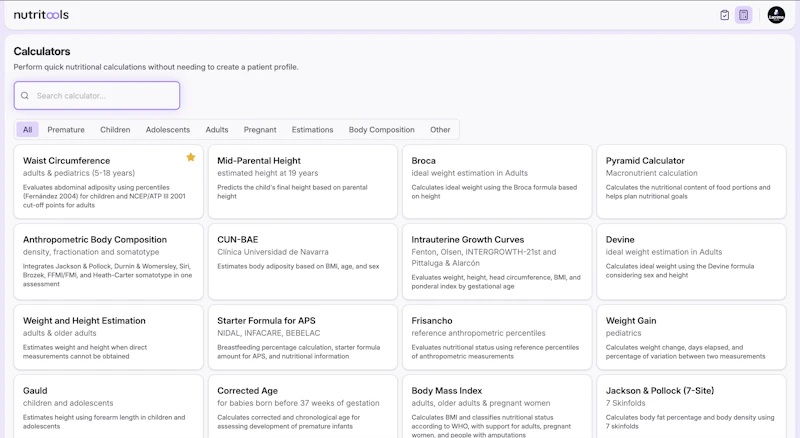Filter by Adults tab
This screenshot has height=438, width=800.
coord(217,130)
